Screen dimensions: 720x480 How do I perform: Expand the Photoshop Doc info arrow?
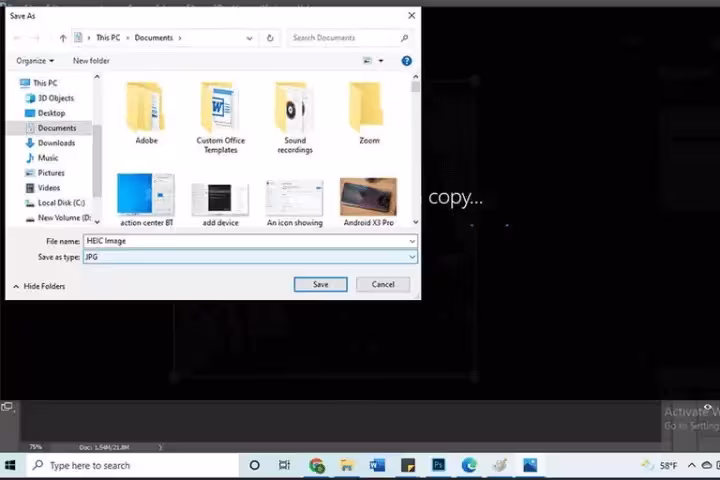(x=160, y=447)
